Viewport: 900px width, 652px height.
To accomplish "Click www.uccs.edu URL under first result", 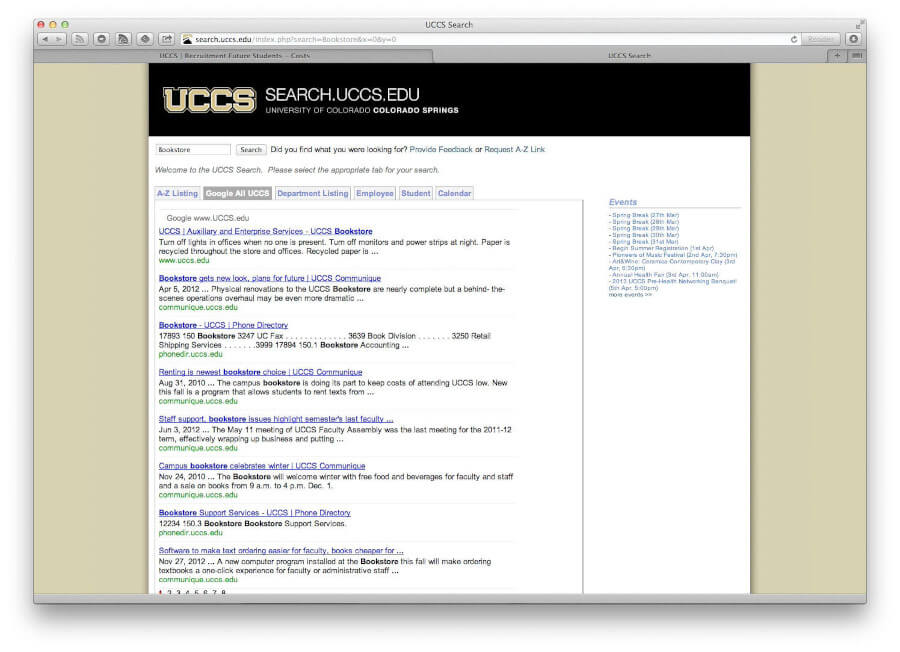I will point(184,261).
